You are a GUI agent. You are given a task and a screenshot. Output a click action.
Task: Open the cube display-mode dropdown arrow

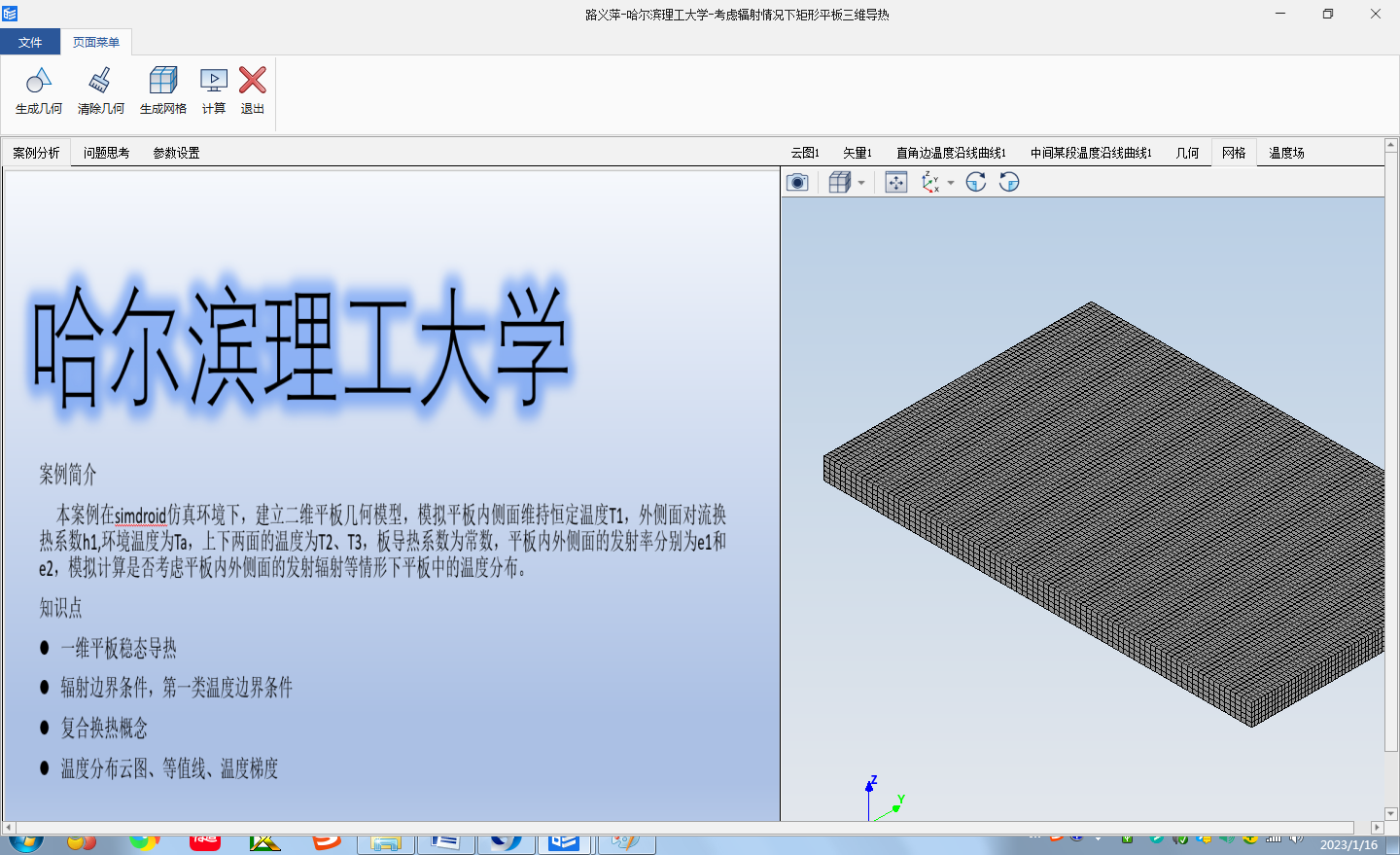pyautogui.click(x=861, y=183)
